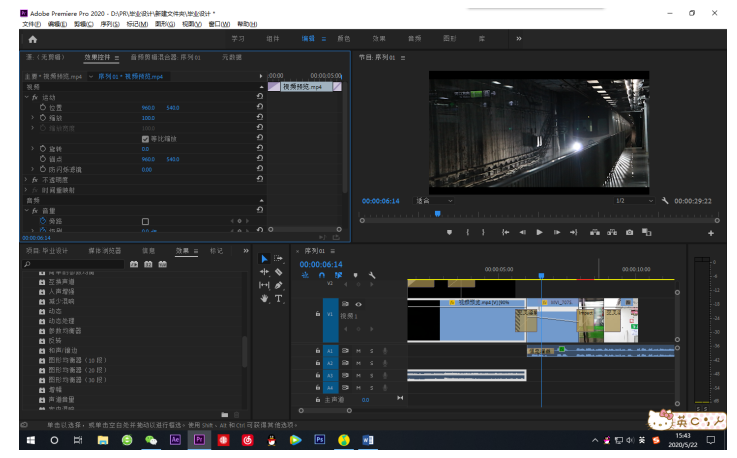Select the Track Select Forward tool
This screenshot has height=458, width=737.
click(x=279, y=258)
